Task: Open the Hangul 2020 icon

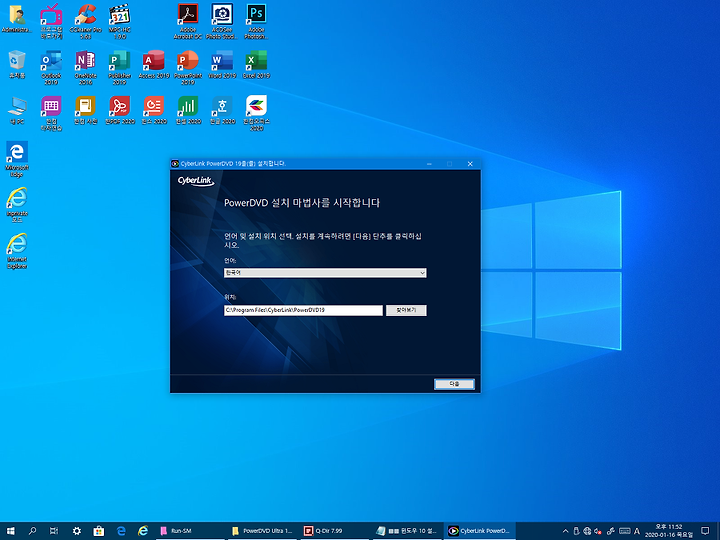Action: (222, 110)
